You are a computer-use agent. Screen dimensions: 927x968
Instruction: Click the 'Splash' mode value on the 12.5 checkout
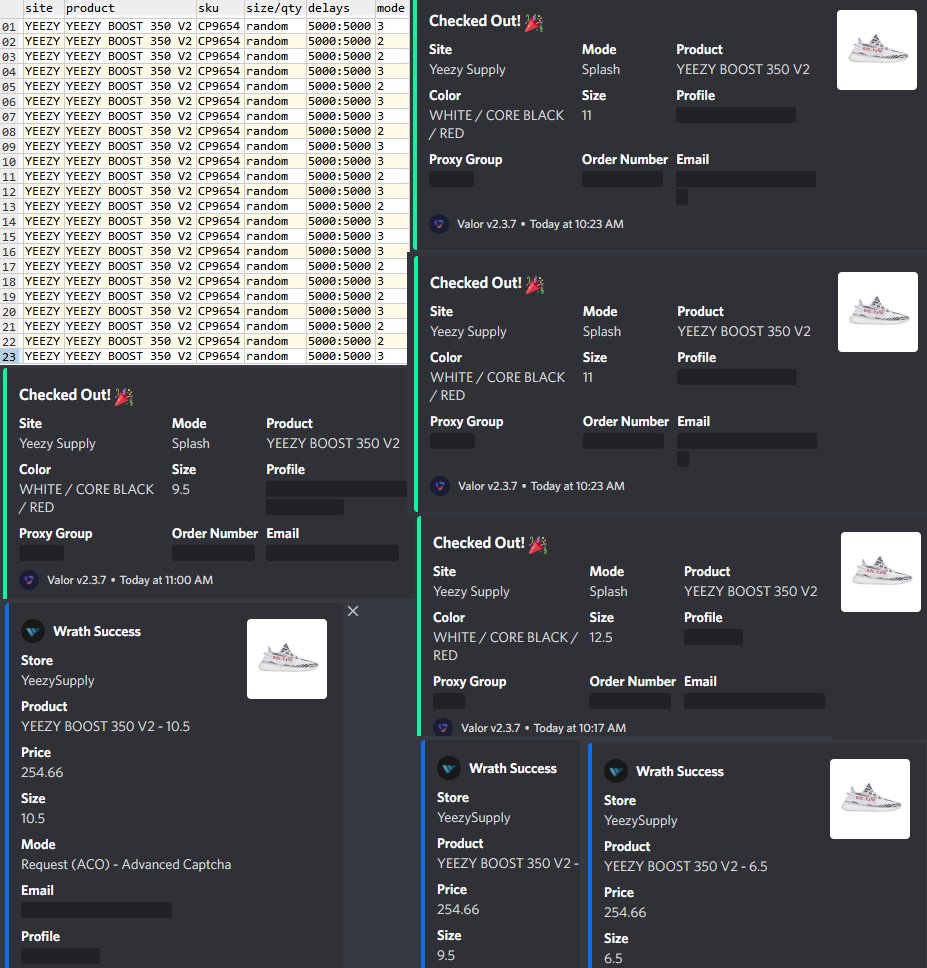(x=608, y=591)
